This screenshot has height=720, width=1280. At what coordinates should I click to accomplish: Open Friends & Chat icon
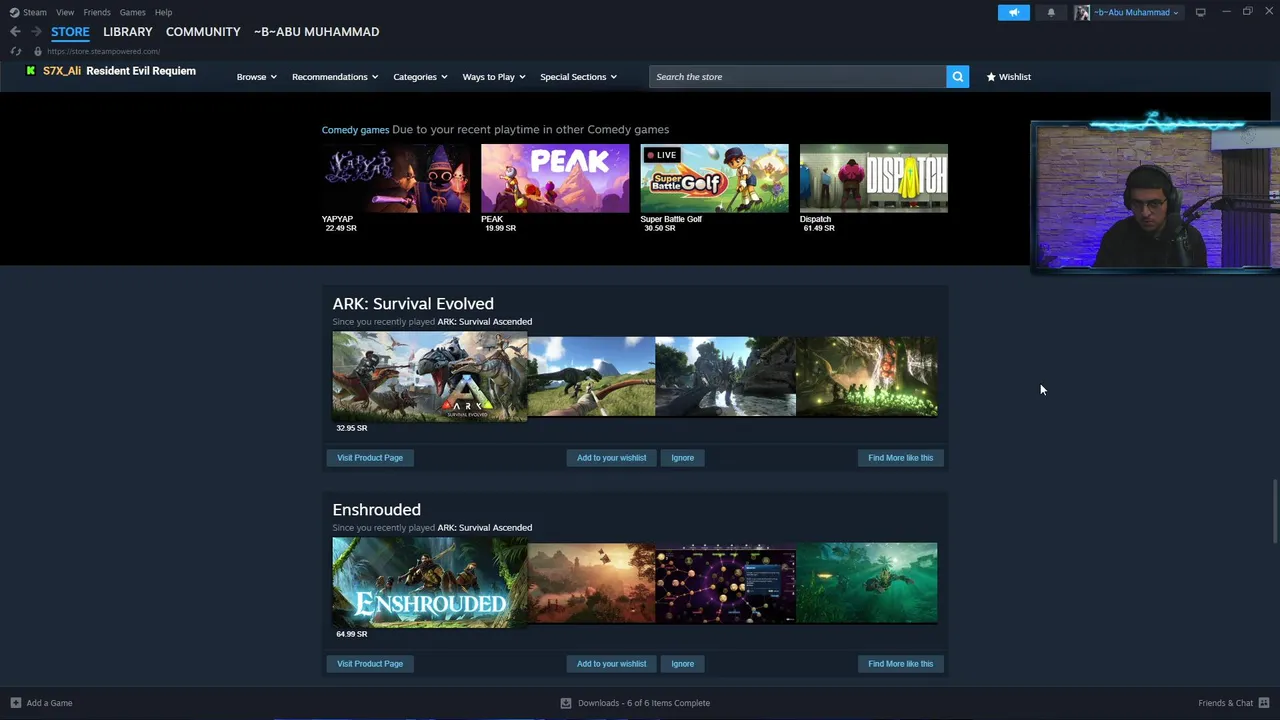(1264, 703)
